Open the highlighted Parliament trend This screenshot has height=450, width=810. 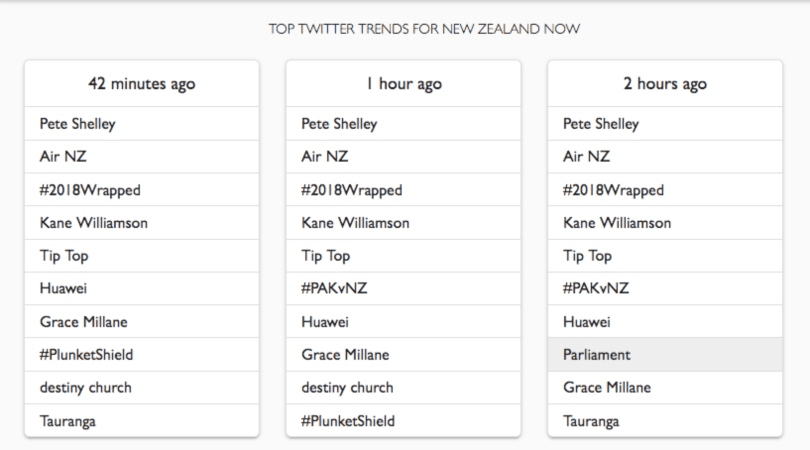[x=597, y=355]
